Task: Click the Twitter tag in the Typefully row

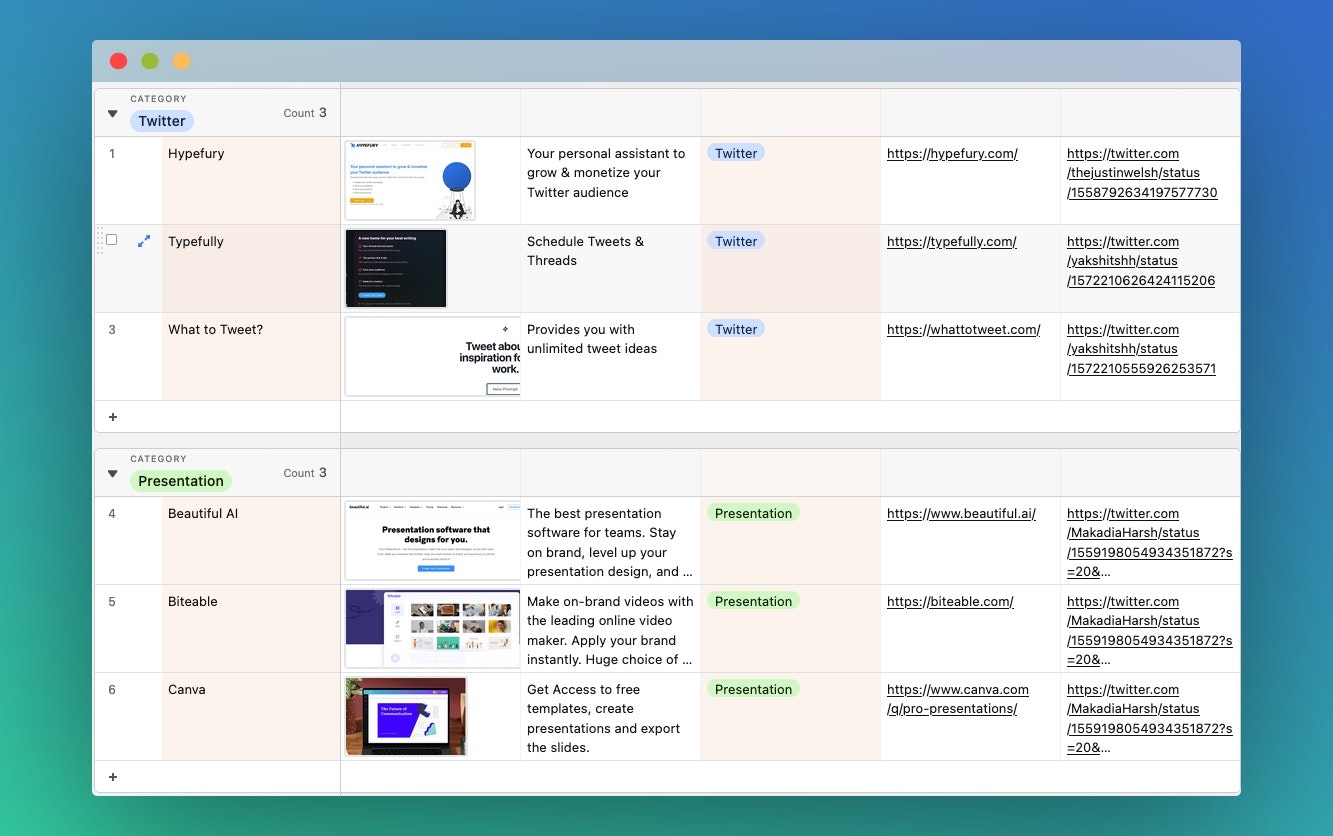Action: click(x=736, y=241)
